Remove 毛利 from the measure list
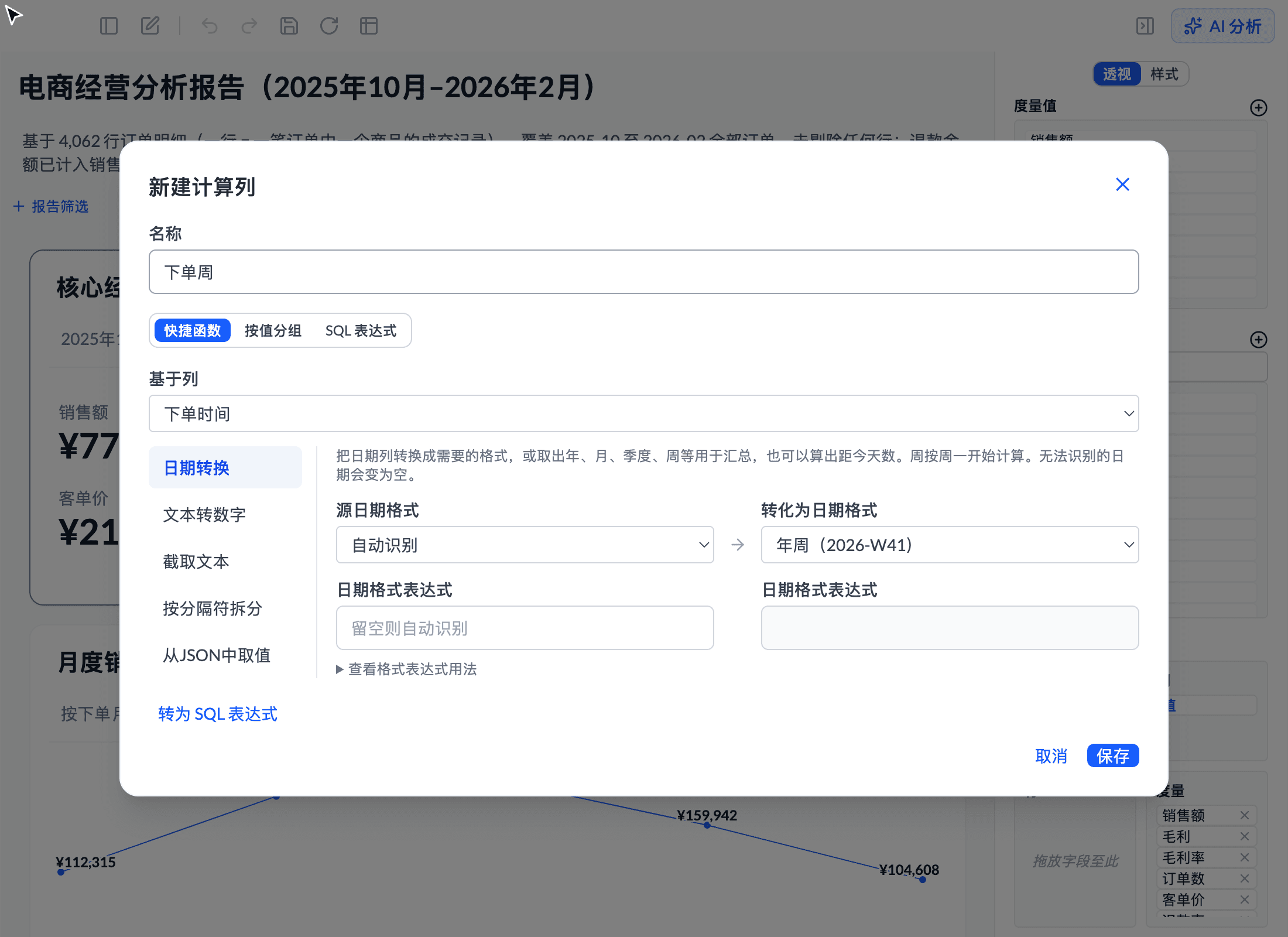Viewport: 1288px width, 937px height. coord(1245,836)
